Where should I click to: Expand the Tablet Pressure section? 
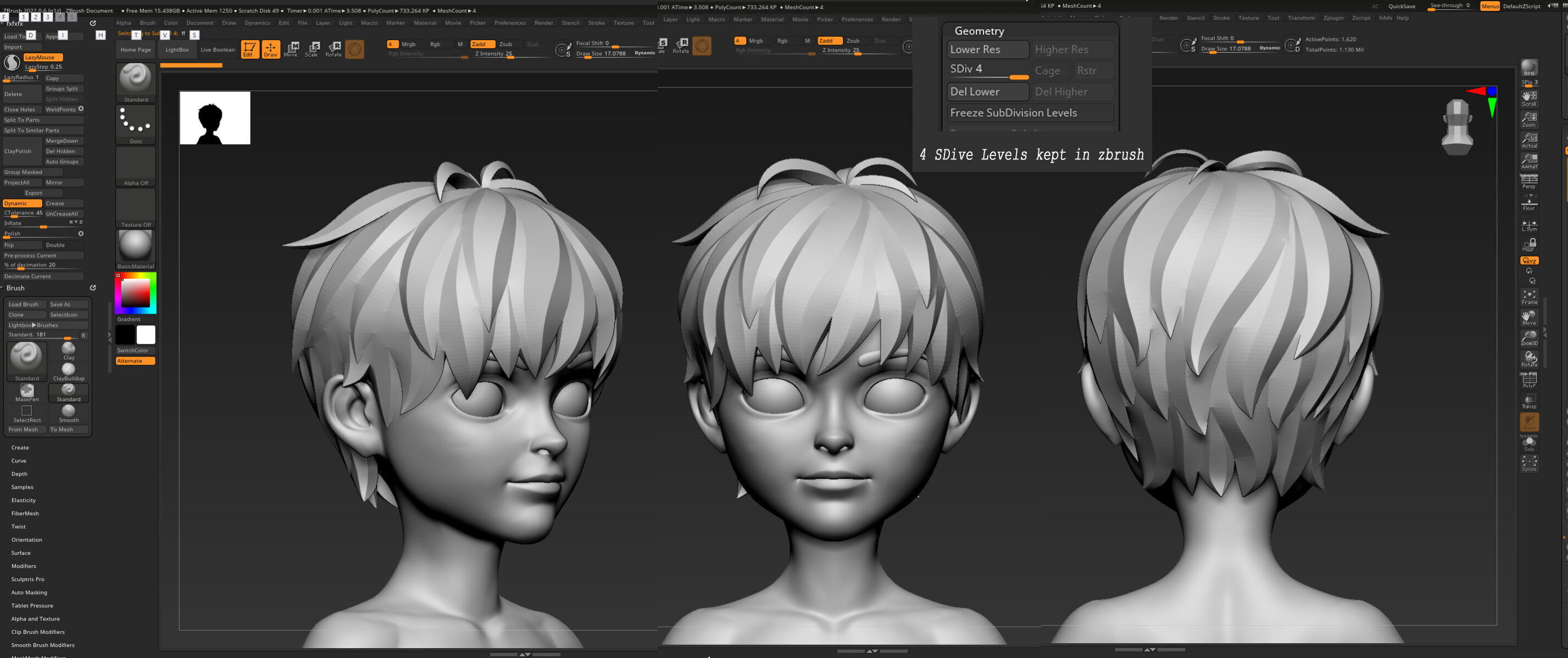point(32,606)
